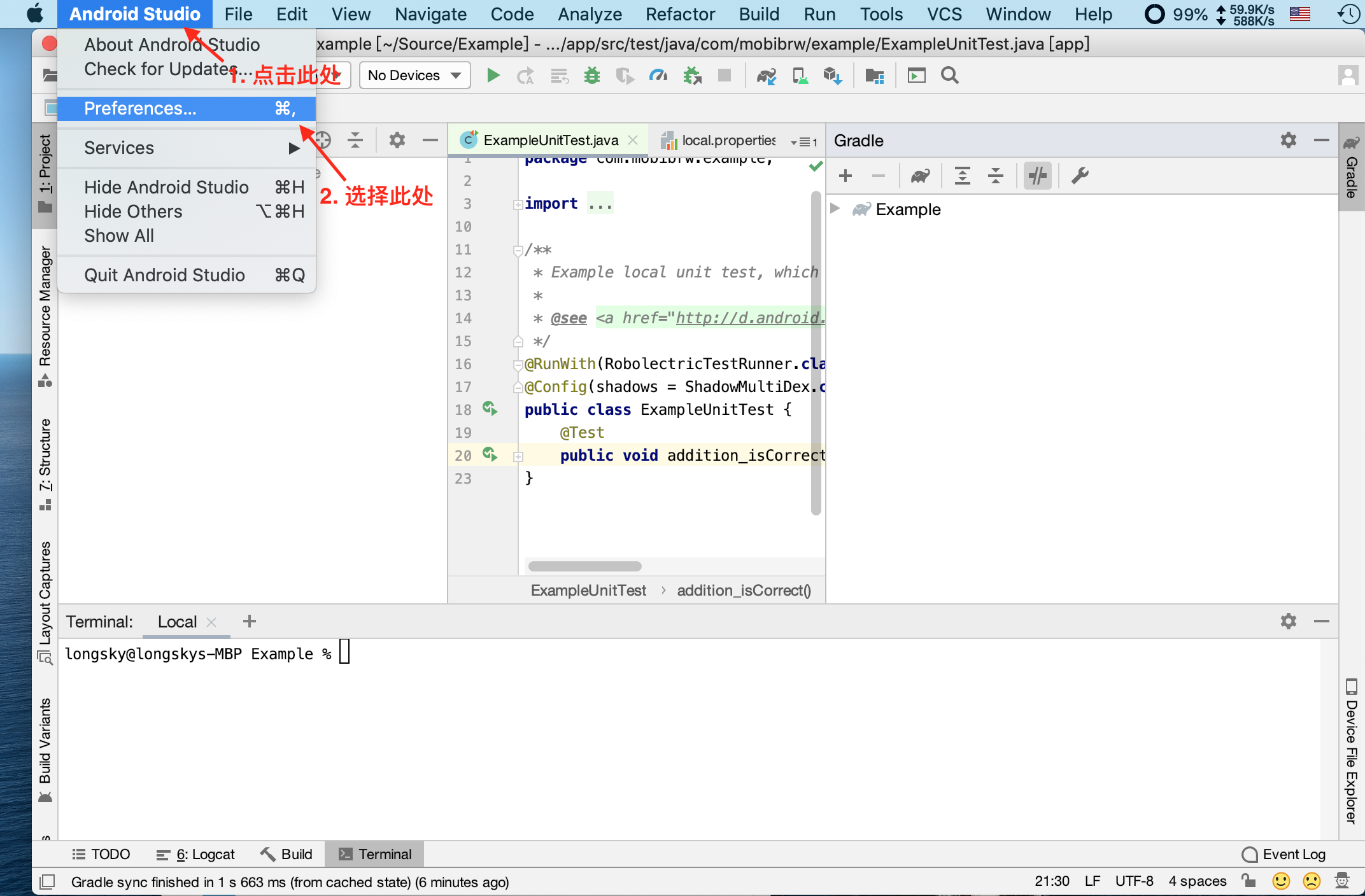1365x896 pixels.
Task: Show hidden editor tabs dropdown
Action: point(804,142)
